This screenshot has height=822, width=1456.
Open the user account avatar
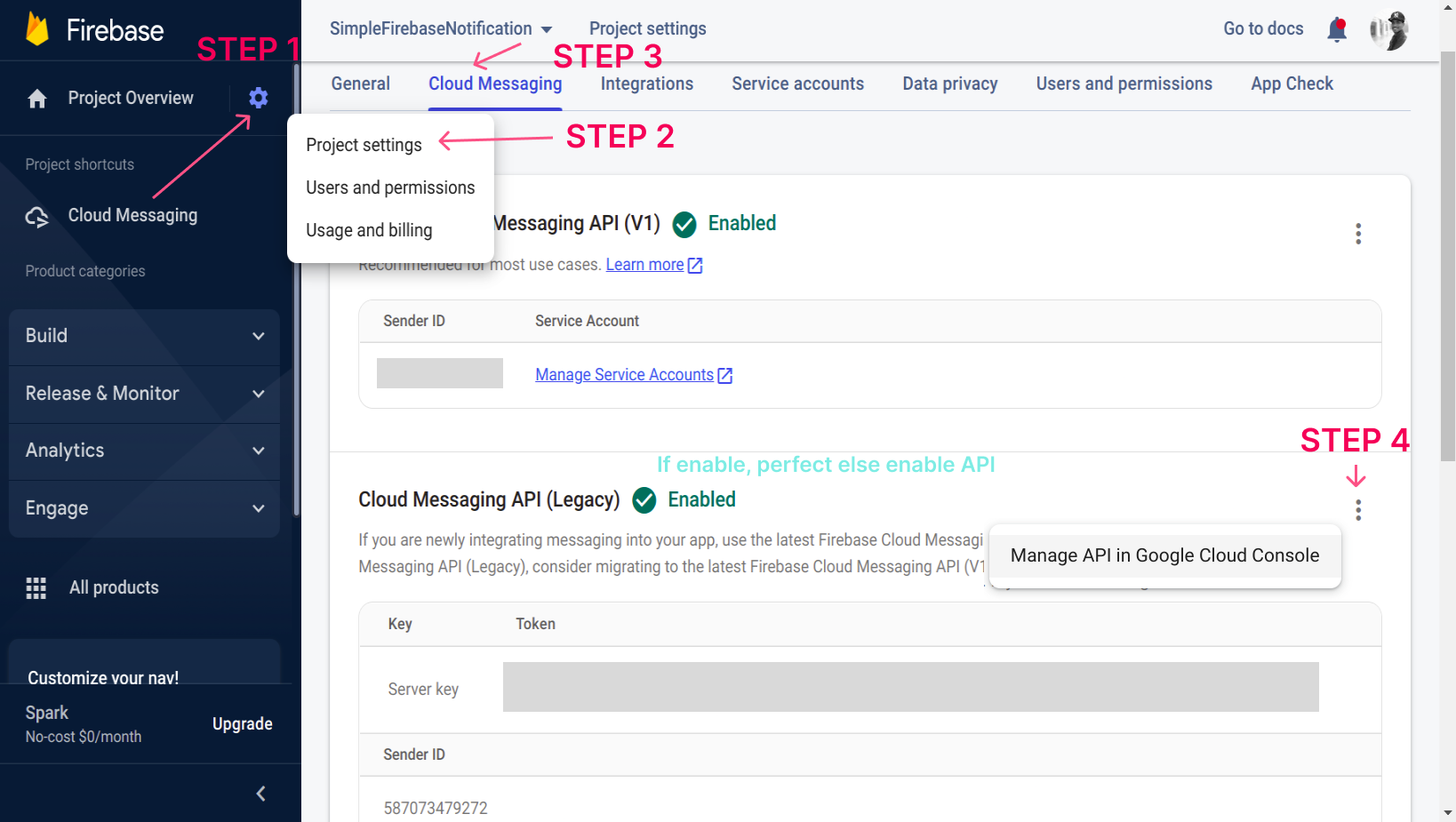pyautogui.click(x=1389, y=30)
